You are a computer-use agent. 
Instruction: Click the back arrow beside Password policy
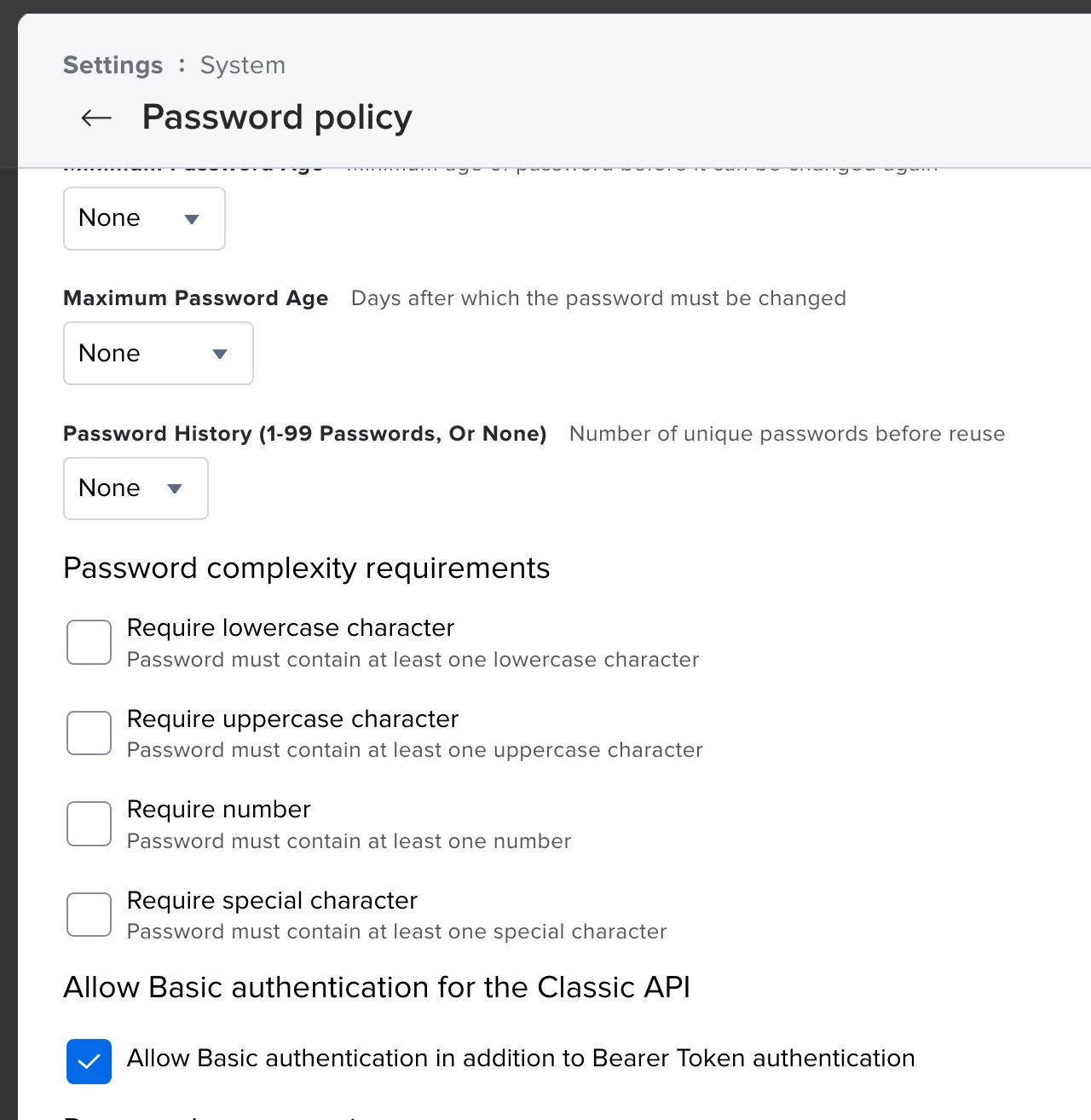[96, 118]
